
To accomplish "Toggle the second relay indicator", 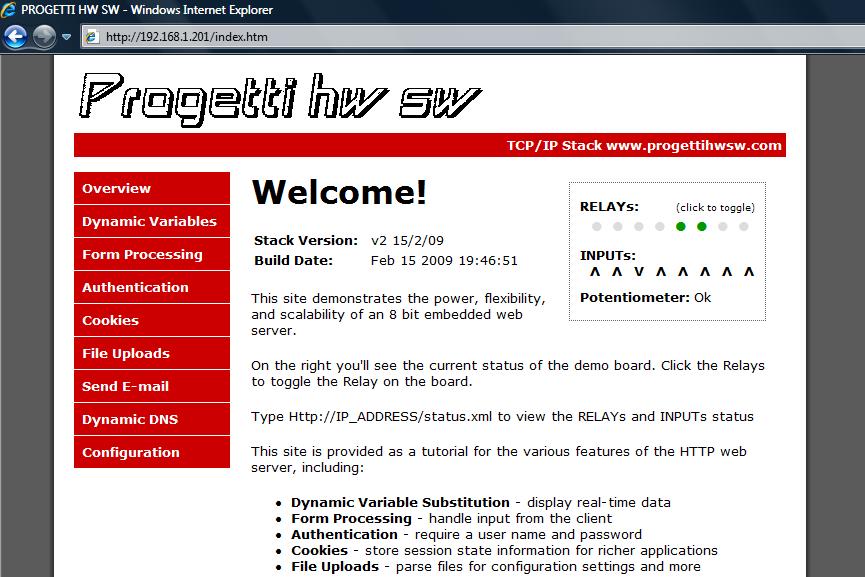I will click(617, 226).
